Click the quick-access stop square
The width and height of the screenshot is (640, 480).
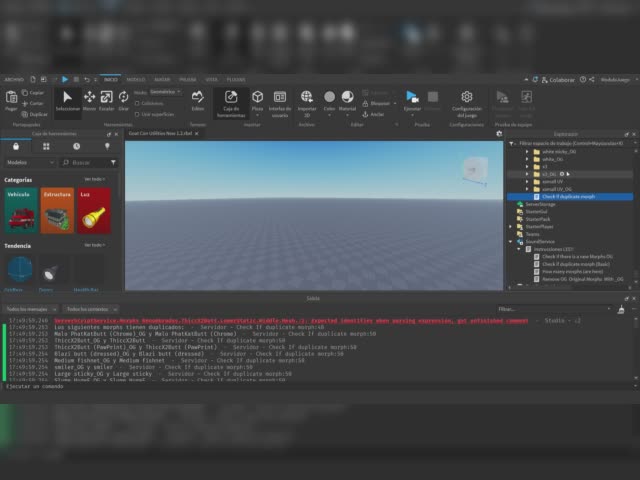coord(76,80)
